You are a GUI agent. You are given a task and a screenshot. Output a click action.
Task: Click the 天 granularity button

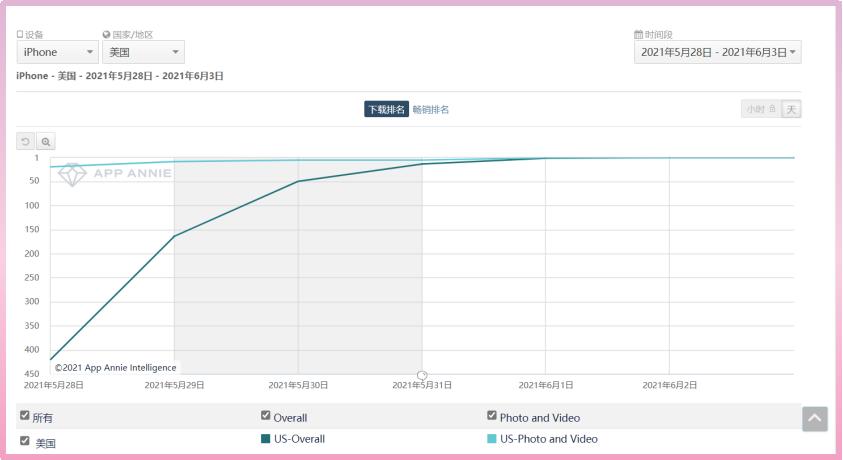tap(791, 110)
